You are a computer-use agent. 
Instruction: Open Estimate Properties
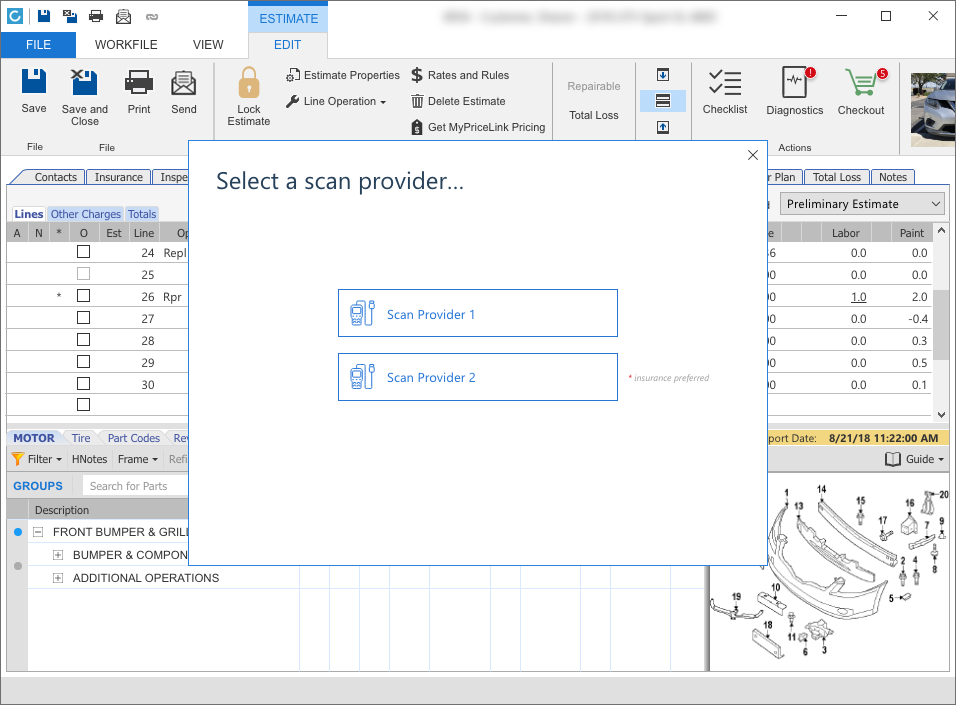point(343,75)
